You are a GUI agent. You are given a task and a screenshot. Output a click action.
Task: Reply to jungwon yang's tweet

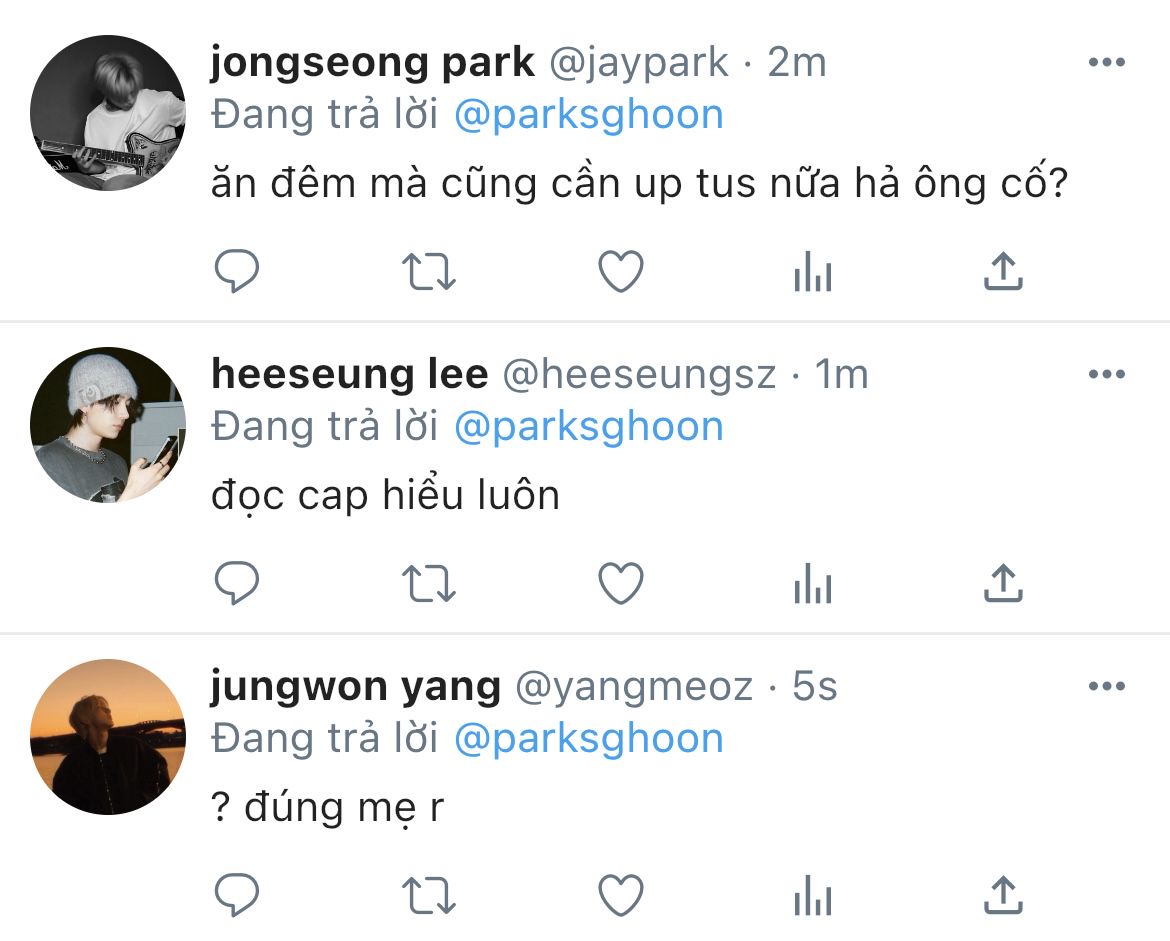pos(237,895)
